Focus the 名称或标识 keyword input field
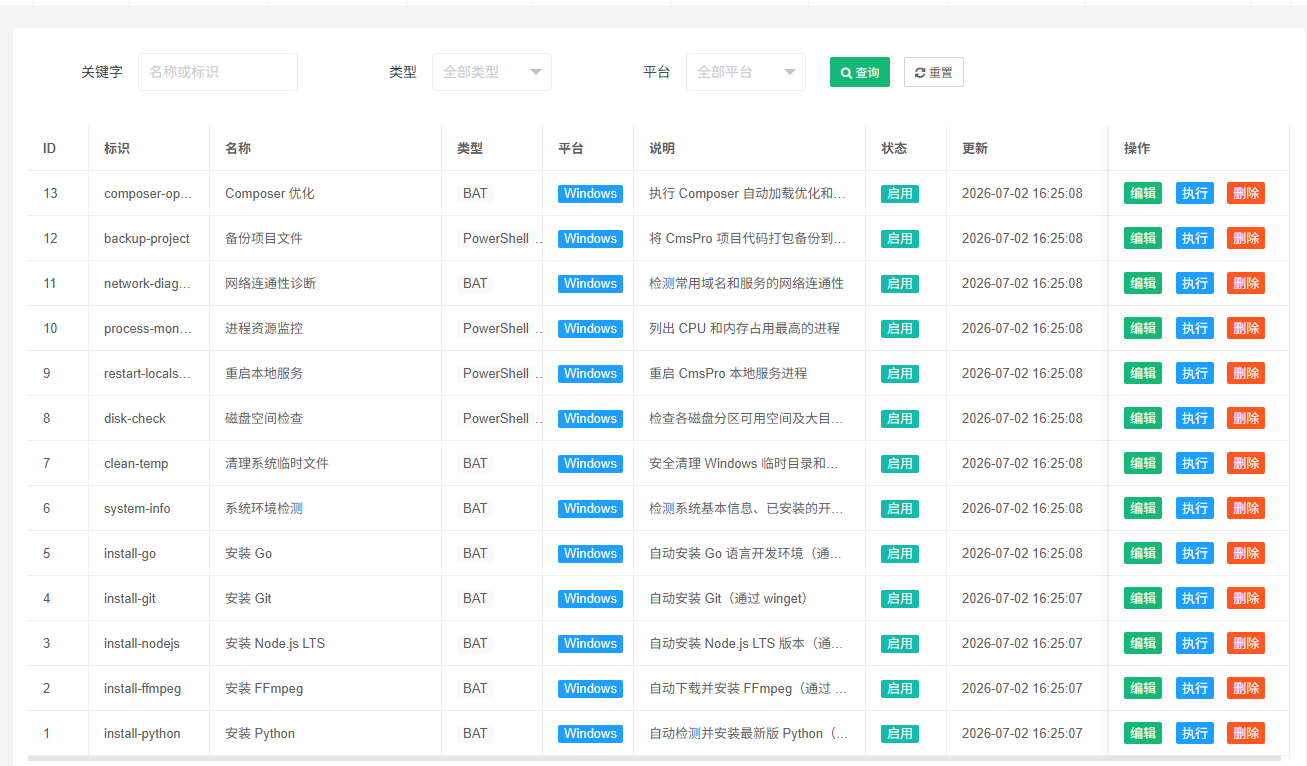Image resolution: width=1307 pixels, height=766 pixels. pos(218,72)
